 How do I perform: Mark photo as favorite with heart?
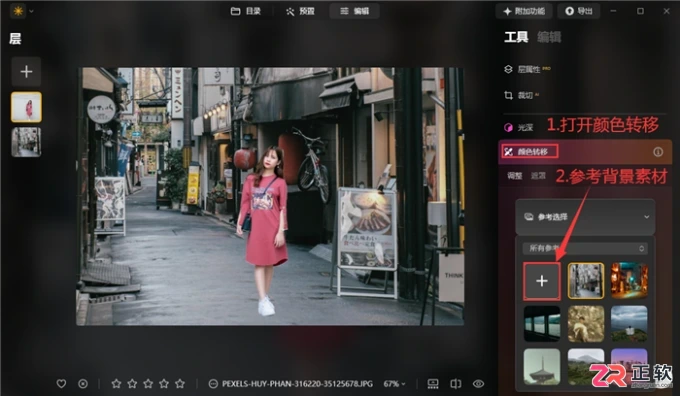tap(61, 384)
